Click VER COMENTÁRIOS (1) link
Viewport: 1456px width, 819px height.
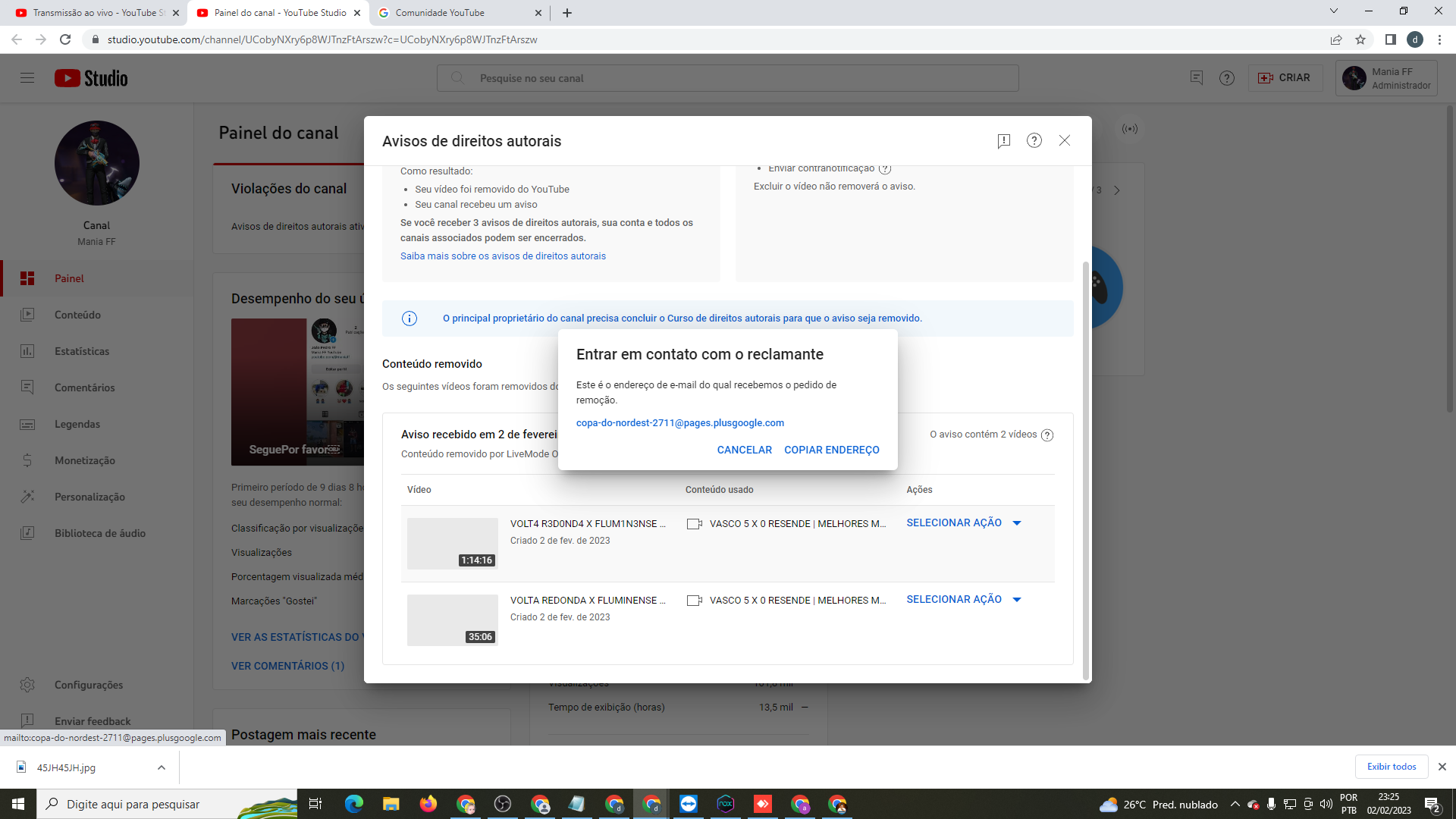point(287,666)
